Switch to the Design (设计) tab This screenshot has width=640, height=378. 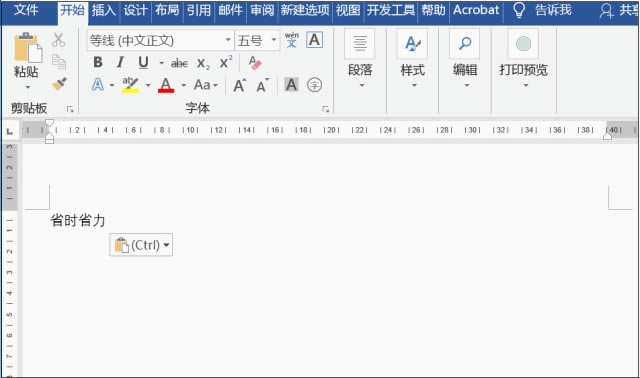(x=136, y=10)
